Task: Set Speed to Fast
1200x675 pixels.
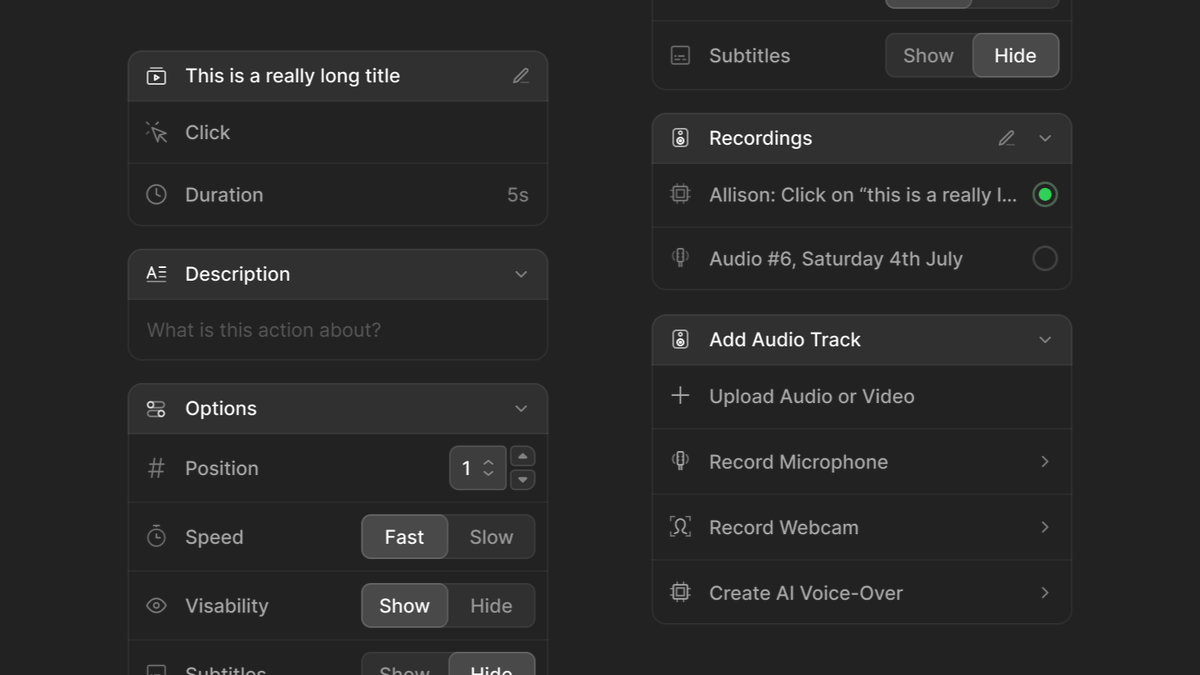Action: 404,537
